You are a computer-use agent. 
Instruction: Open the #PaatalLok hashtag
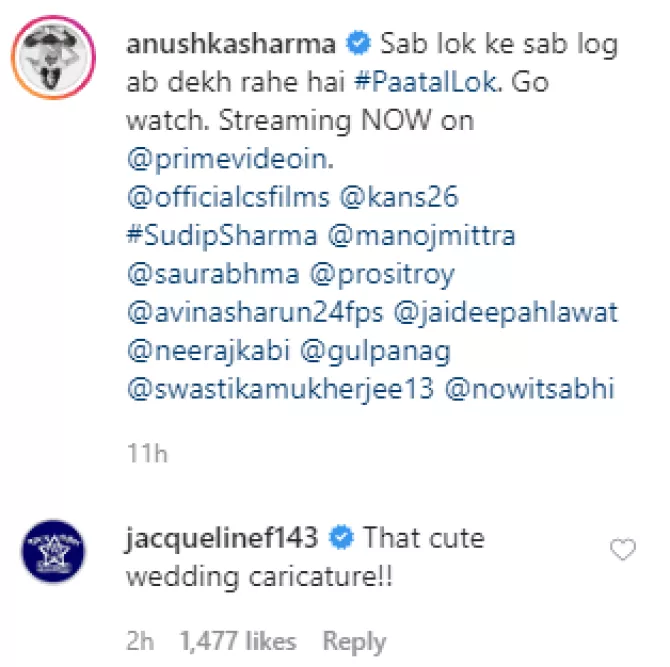(426, 82)
